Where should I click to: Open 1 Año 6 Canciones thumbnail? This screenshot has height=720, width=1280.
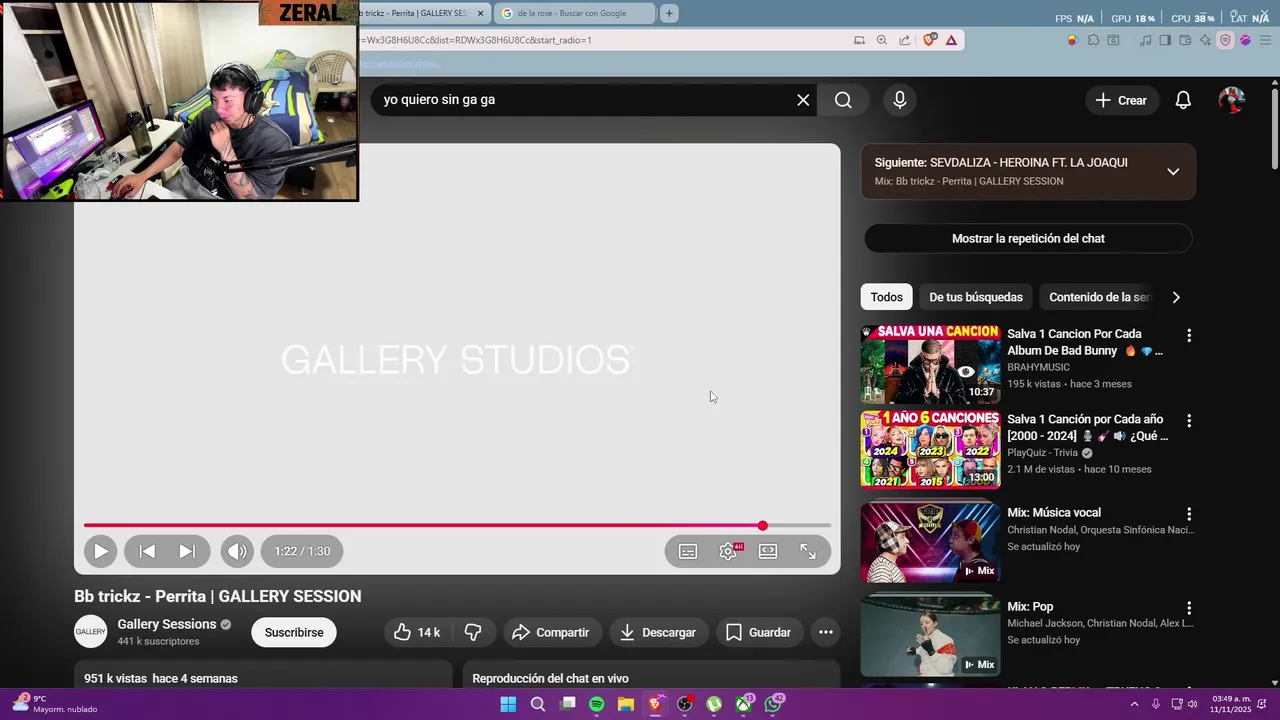(x=930, y=449)
